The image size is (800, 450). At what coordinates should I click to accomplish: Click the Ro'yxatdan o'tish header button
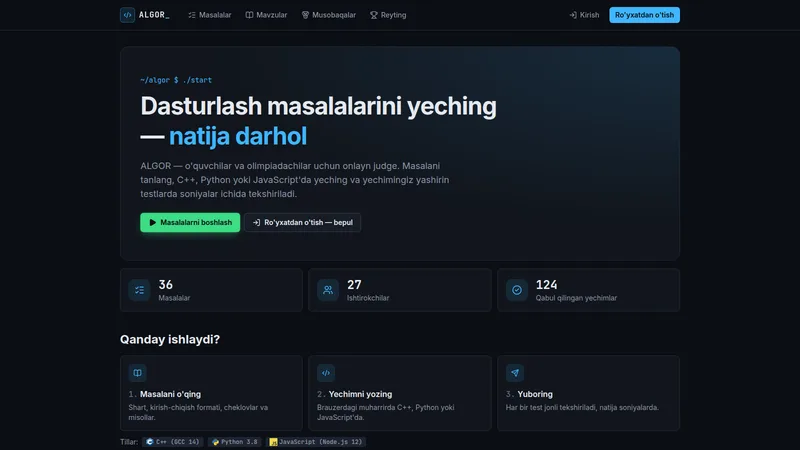[644, 15]
